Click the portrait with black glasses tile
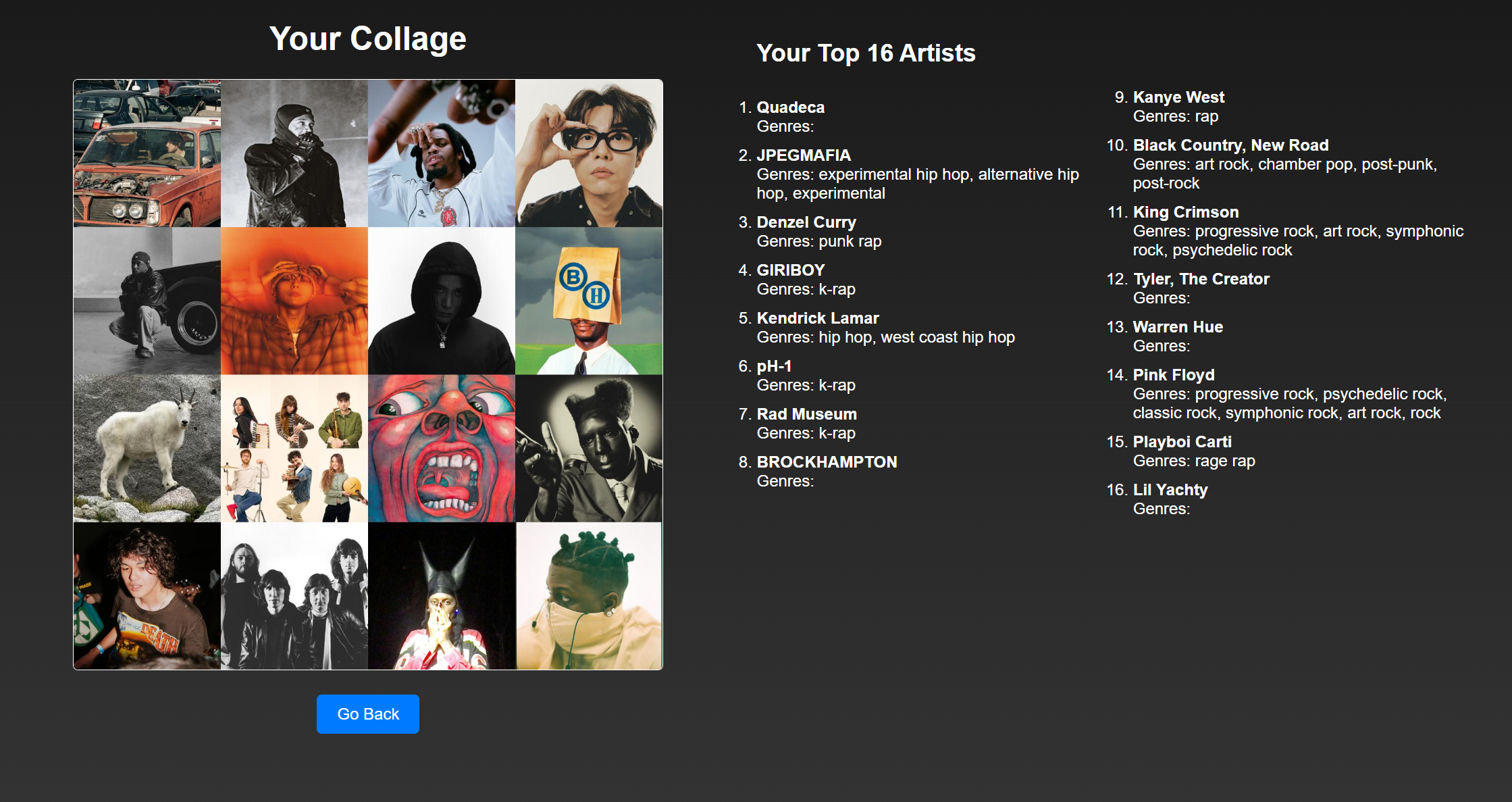Image resolution: width=1512 pixels, height=802 pixels. [x=589, y=153]
